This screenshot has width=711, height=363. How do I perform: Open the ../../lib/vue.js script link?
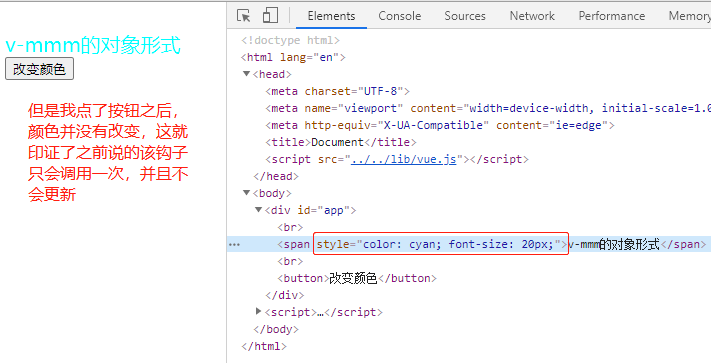pos(403,159)
